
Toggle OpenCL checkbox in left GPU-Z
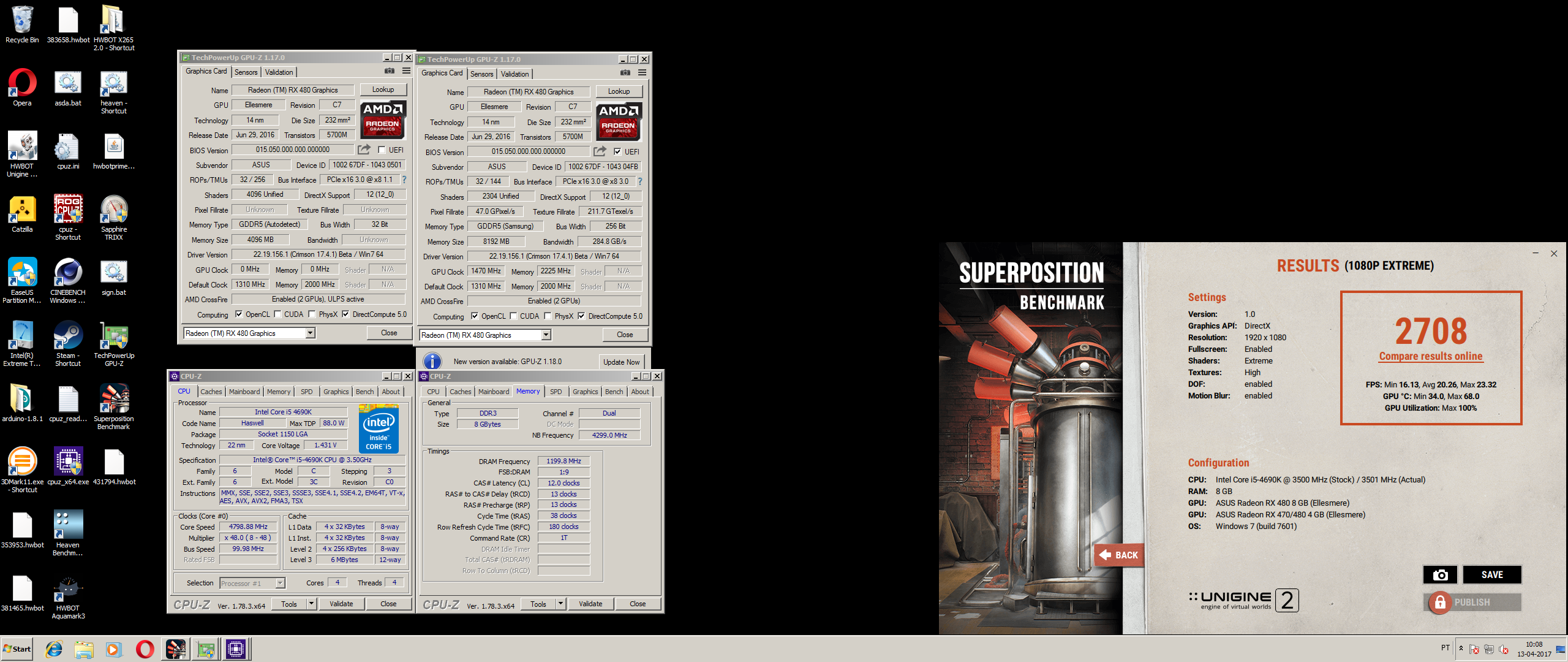tap(238, 314)
